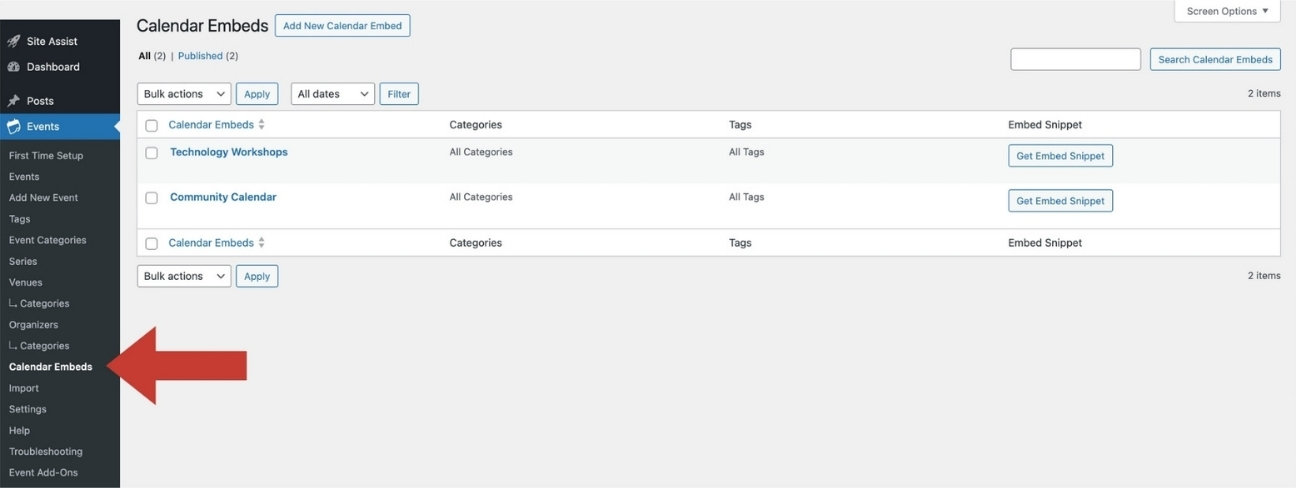The width and height of the screenshot is (1296, 488).
Task: Go to Venues in Events submenu
Action: [x=26, y=282]
